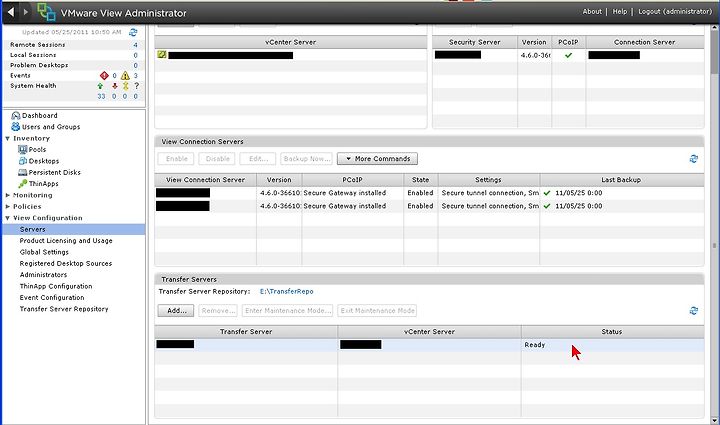Sort by Last Backup column header
The height and width of the screenshot is (425, 720).
622,180
